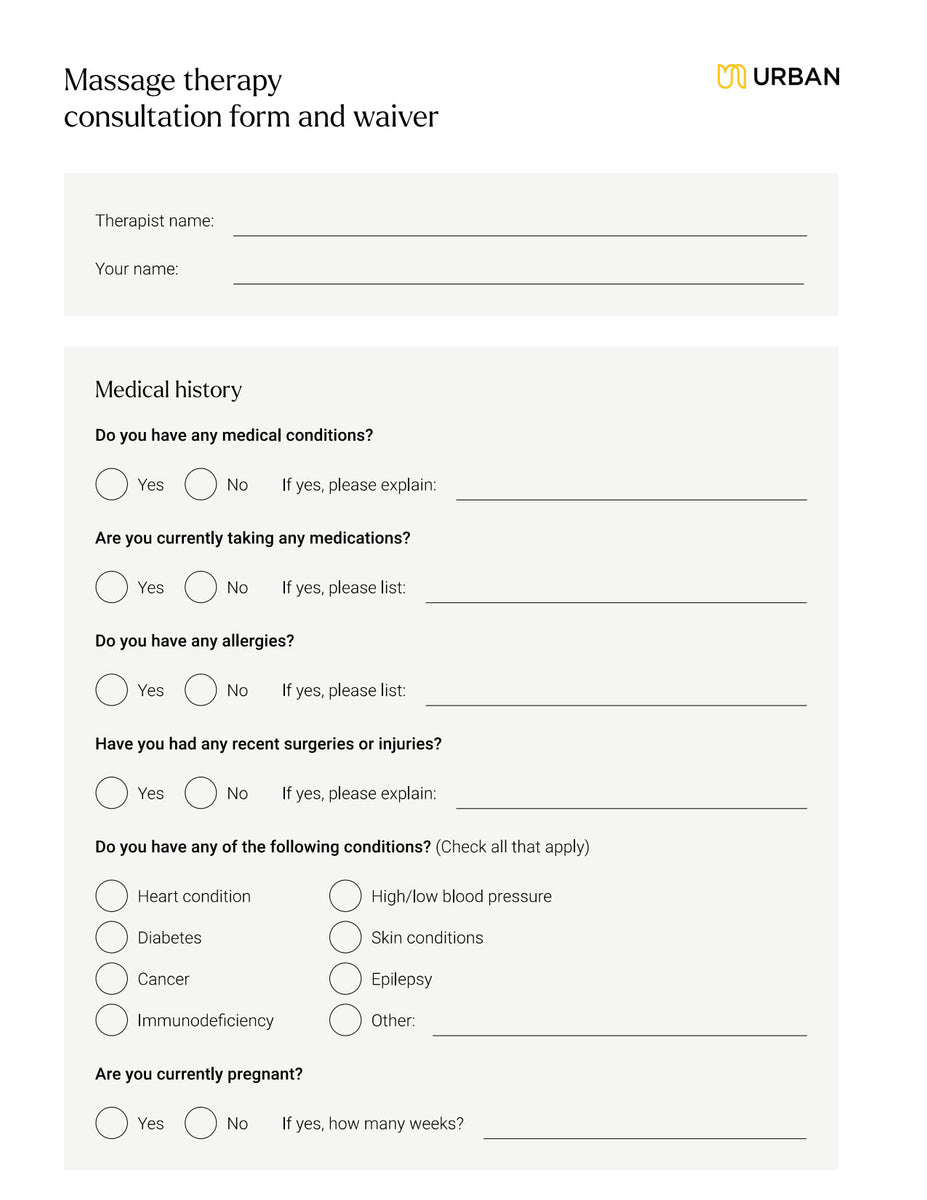Select the Epilepsy checkbox
This screenshot has width=927, height=1200.
pyautogui.click(x=345, y=979)
